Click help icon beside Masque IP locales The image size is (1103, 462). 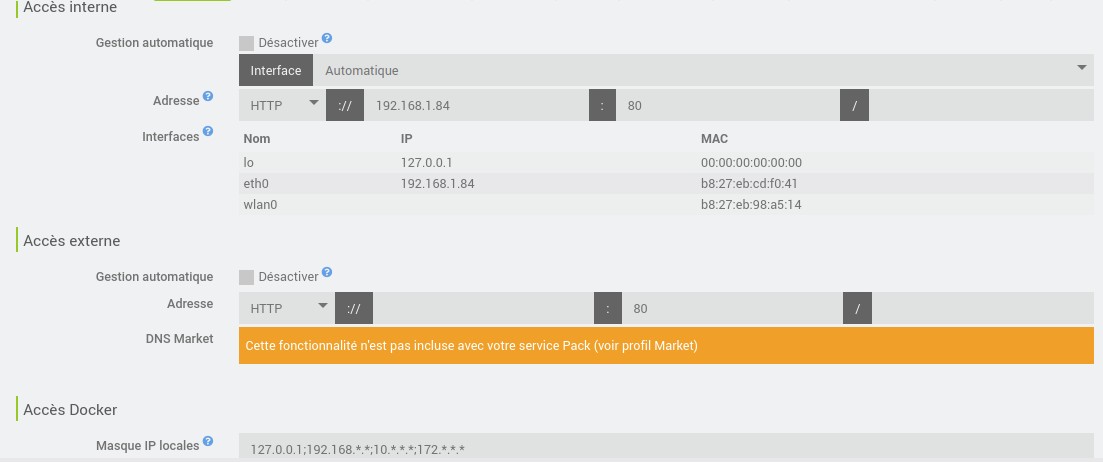click(208, 442)
